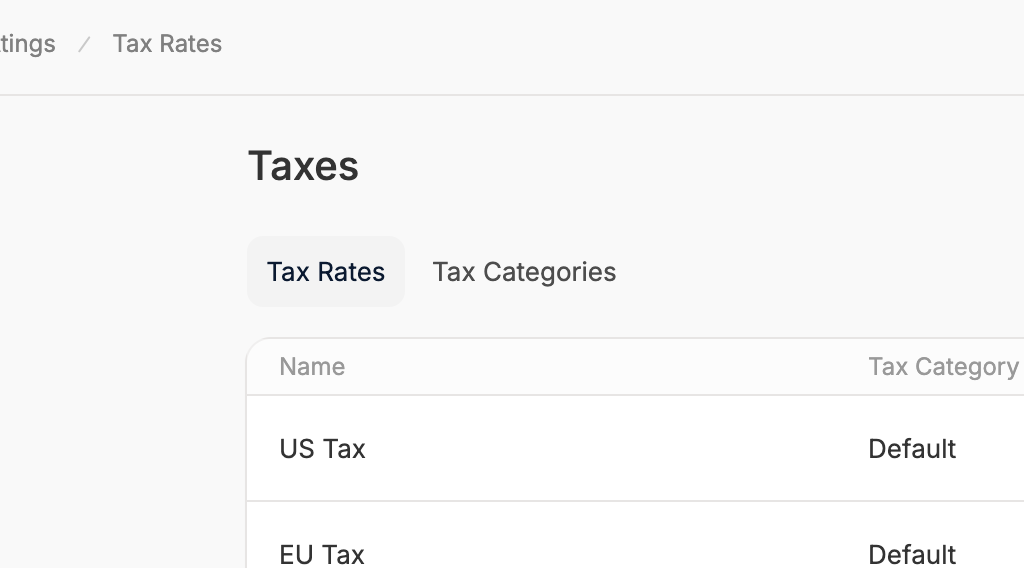The image size is (1024, 568).
Task: Click the breadcrumb slash separator
Action: coord(84,44)
